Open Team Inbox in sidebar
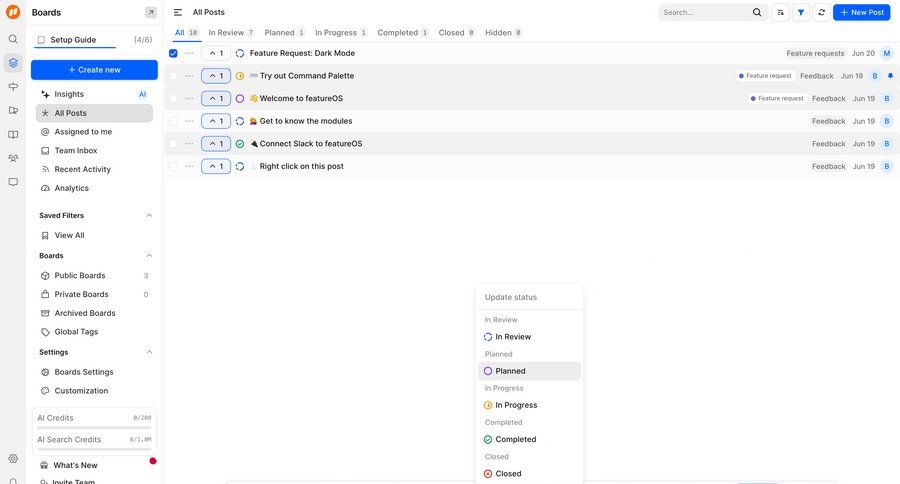Image resolution: width=900 pixels, height=484 pixels. click(x=94, y=150)
